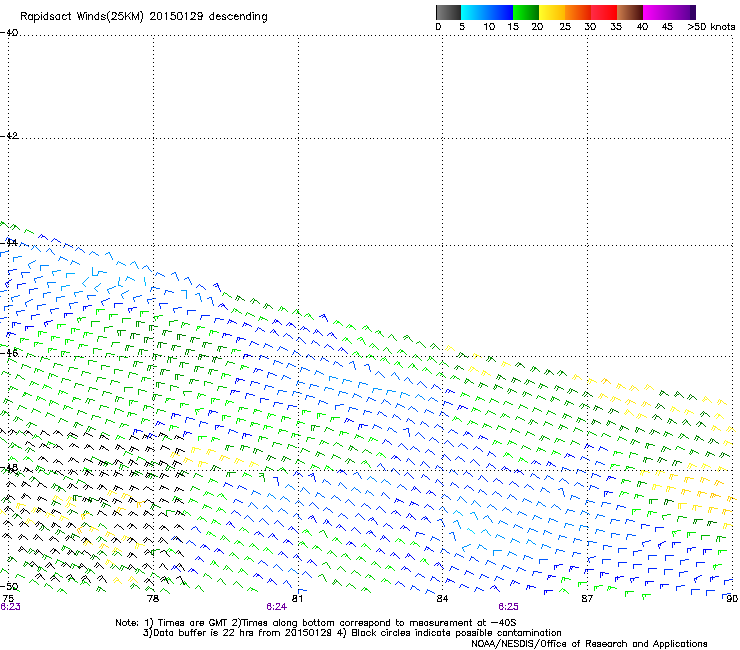
Task: Select the longitude axis label '84'
Action: pos(442,599)
